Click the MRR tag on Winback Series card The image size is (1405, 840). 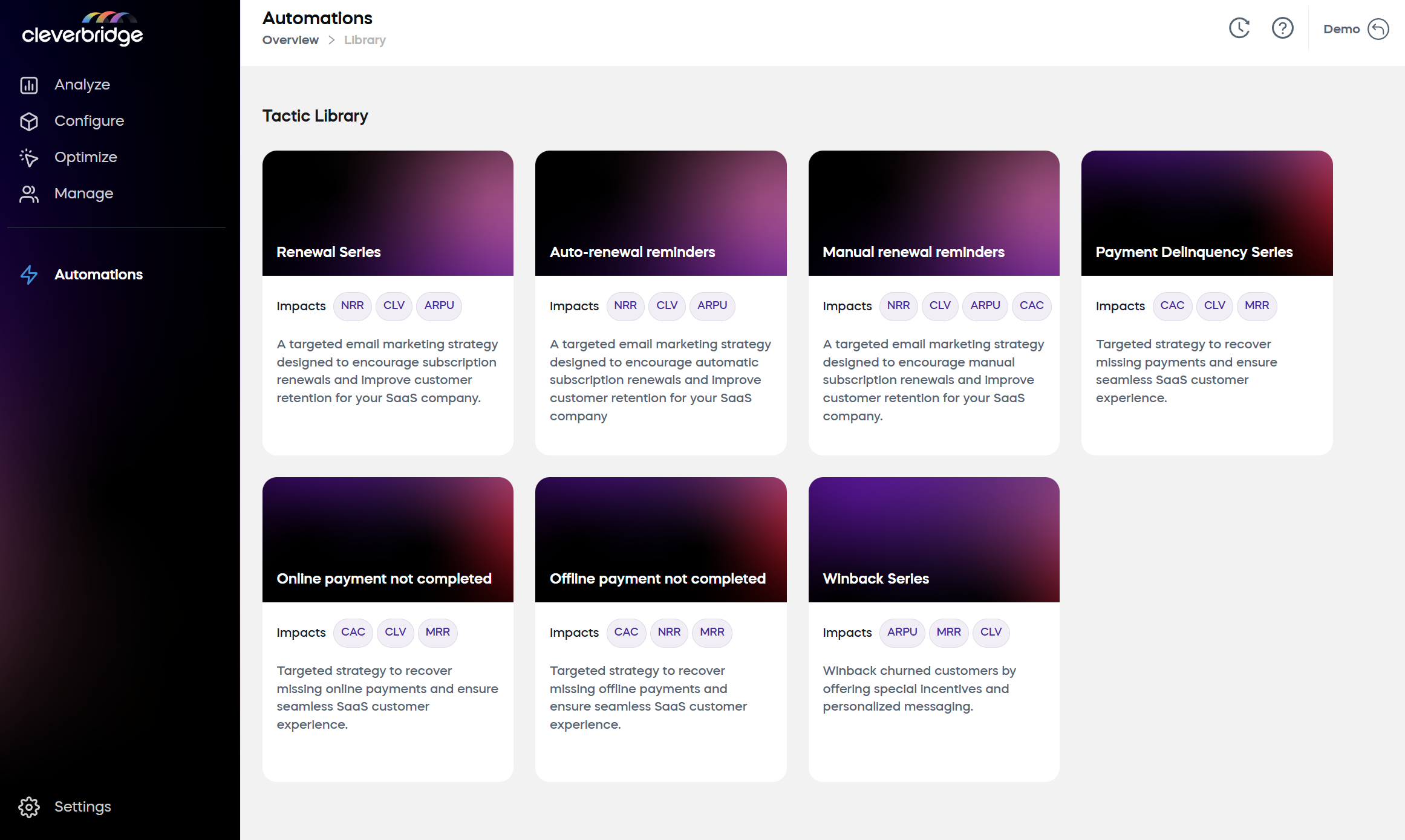(x=947, y=631)
